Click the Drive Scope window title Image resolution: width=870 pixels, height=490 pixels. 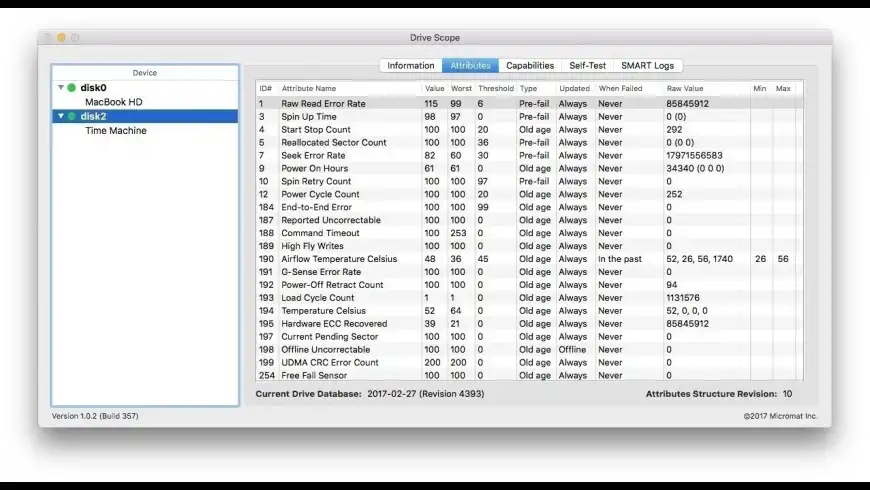(x=434, y=38)
